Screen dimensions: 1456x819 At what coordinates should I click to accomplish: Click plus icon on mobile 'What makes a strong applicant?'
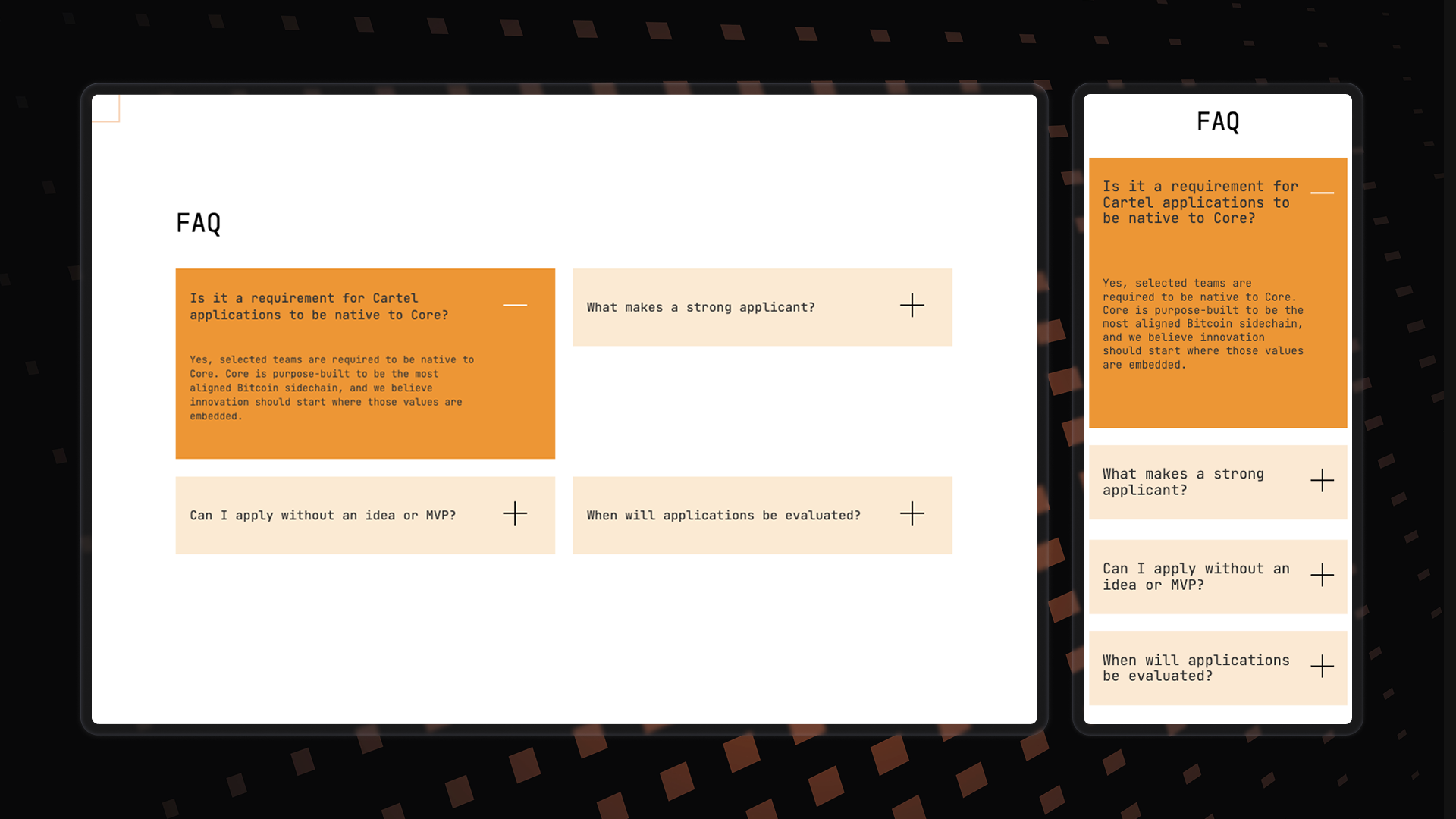[1322, 481]
